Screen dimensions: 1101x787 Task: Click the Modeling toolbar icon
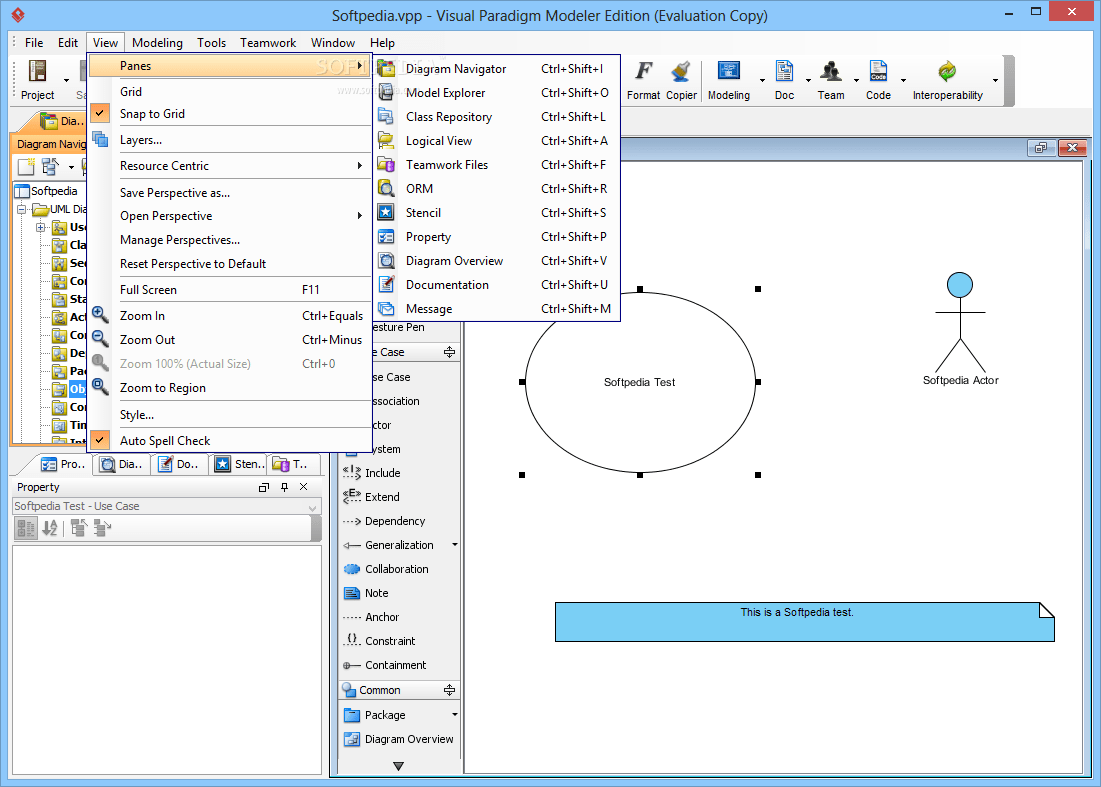tap(728, 71)
